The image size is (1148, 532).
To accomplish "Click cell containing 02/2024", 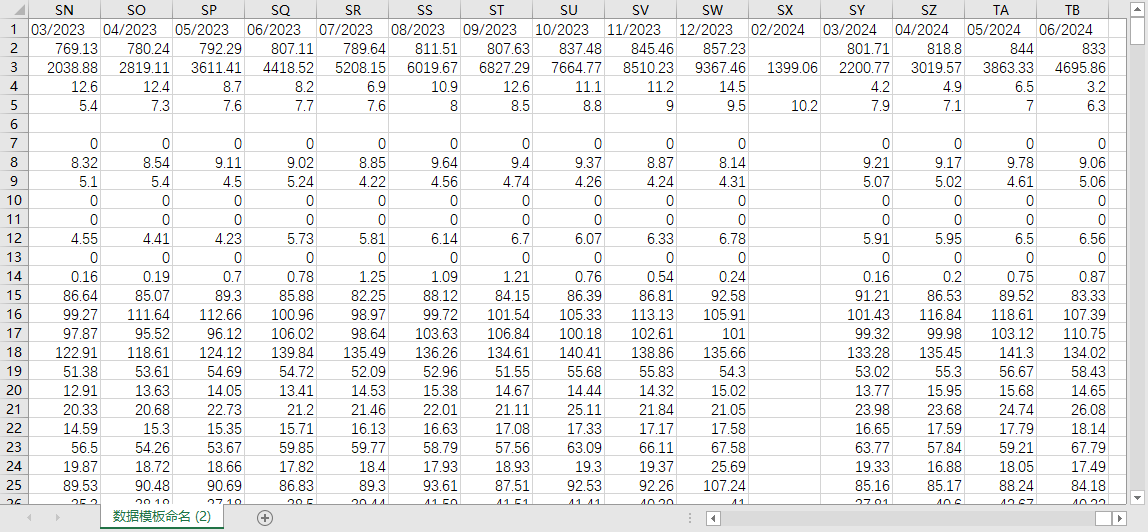I will (x=785, y=30).
